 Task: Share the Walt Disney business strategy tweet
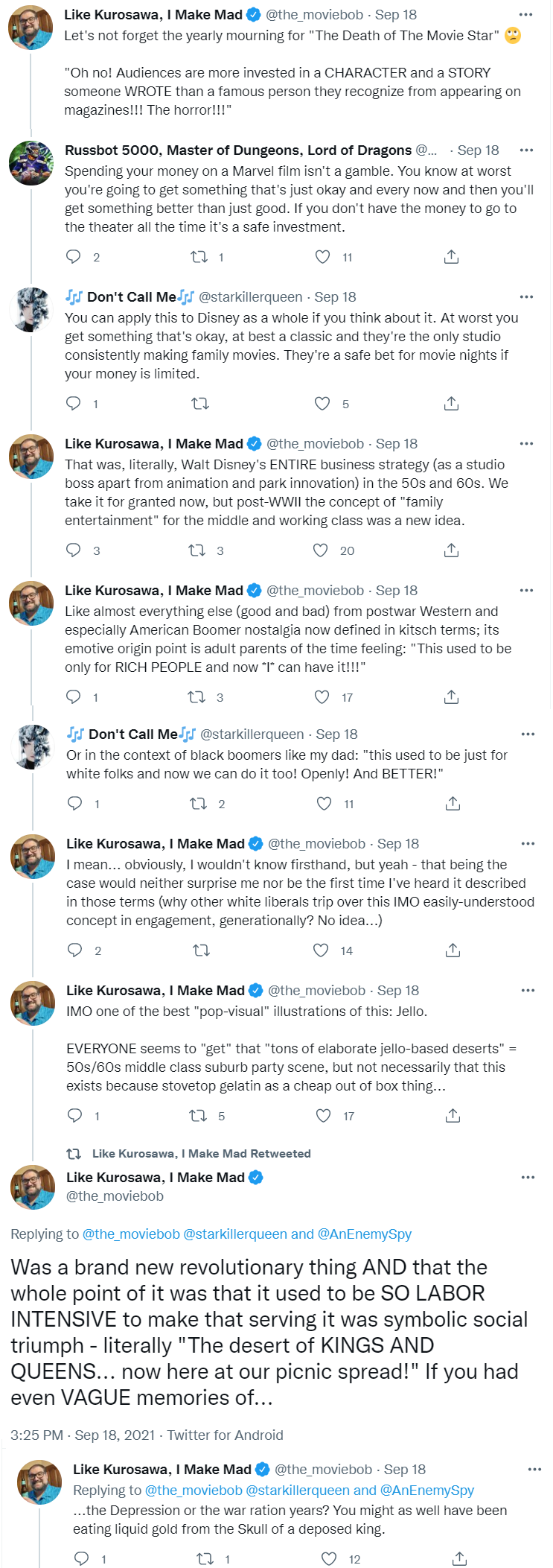point(451,550)
